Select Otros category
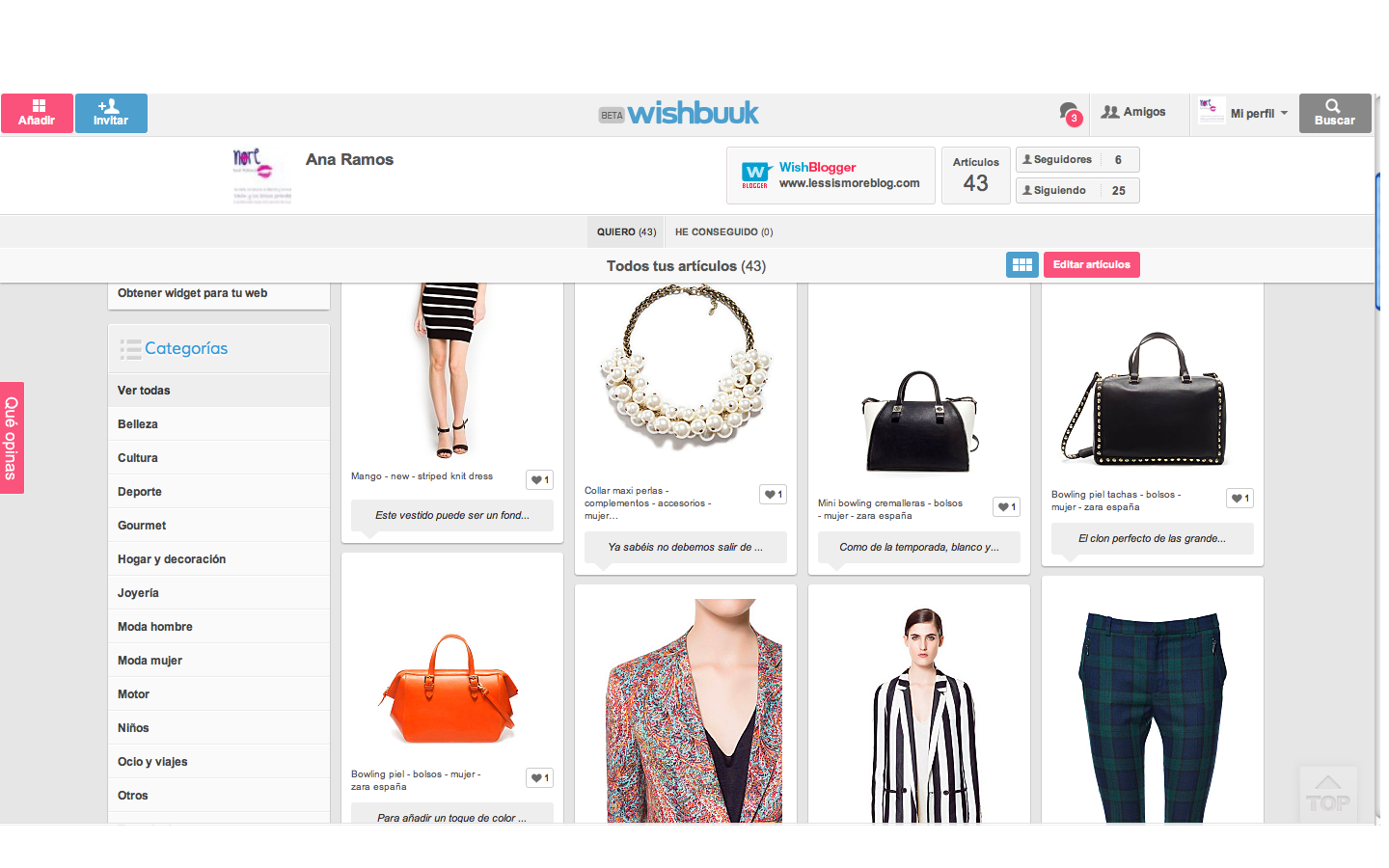 tap(219, 796)
